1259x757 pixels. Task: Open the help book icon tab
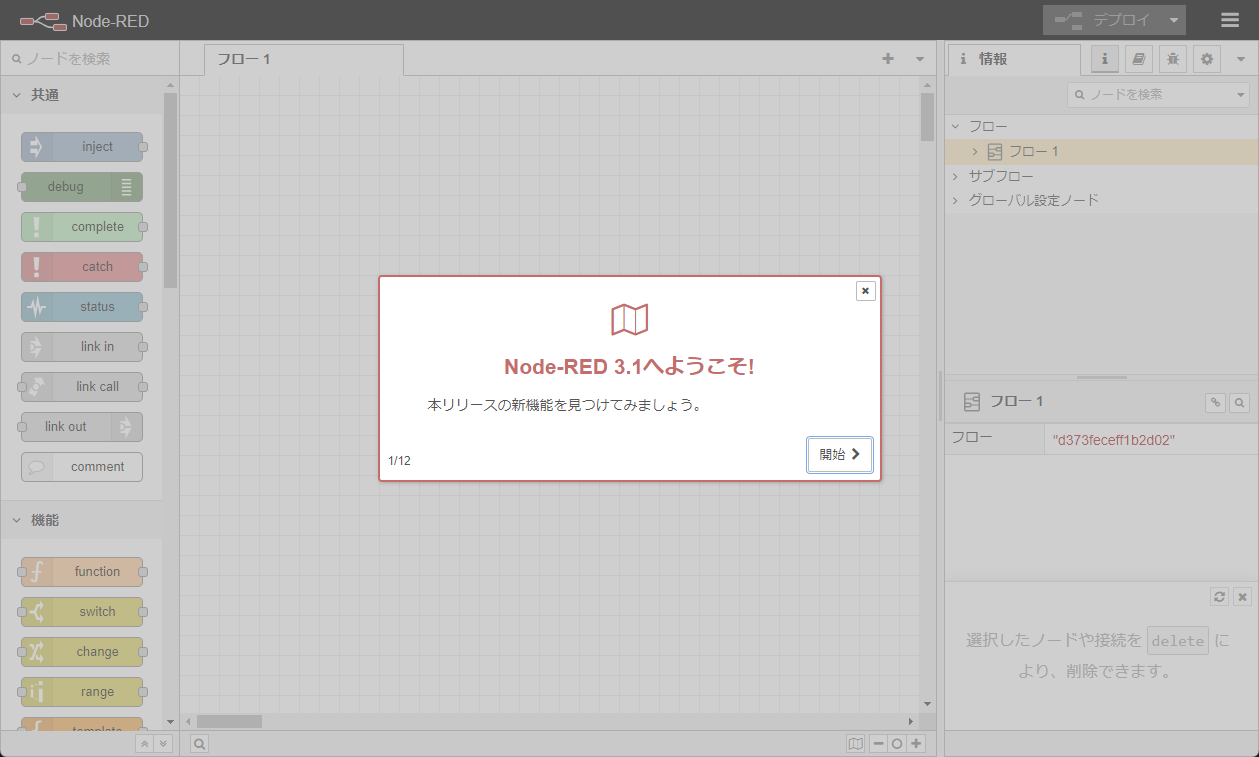click(x=1139, y=59)
